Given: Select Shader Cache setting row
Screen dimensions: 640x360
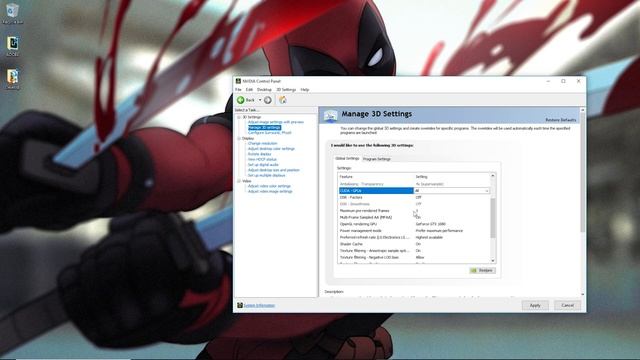Looking at the screenshot, I should [414, 244].
